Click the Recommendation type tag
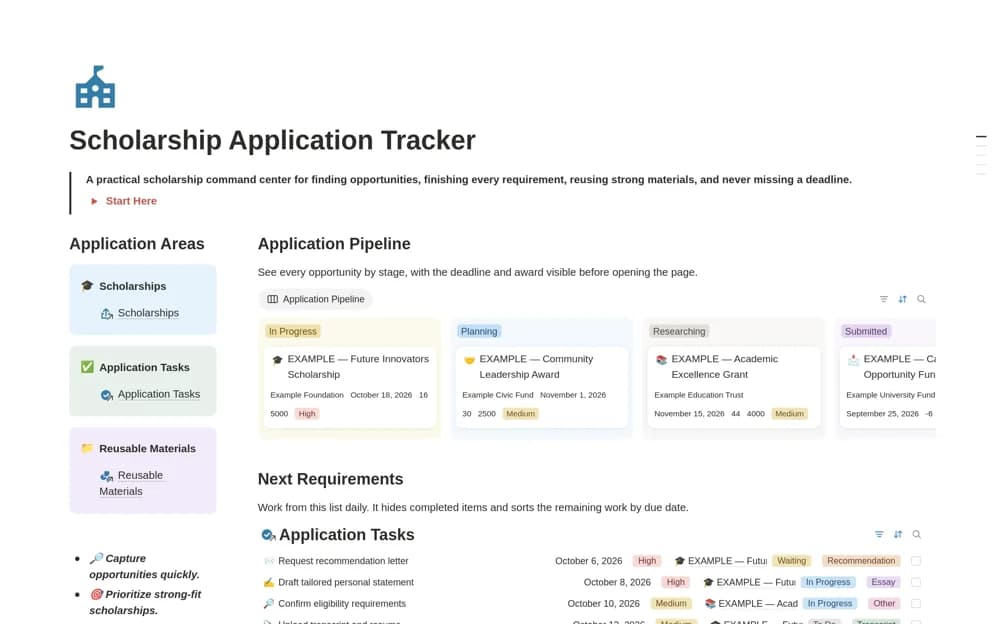 (861, 560)
